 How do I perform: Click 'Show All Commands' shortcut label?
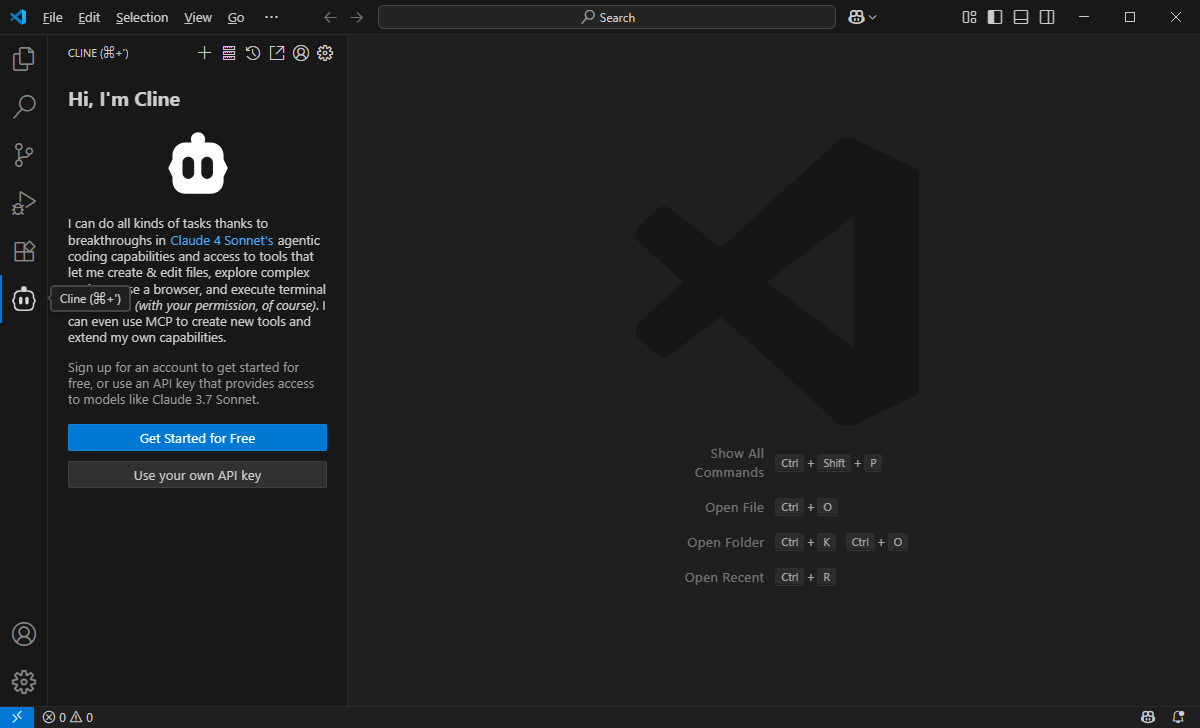[x=729, y=463]
